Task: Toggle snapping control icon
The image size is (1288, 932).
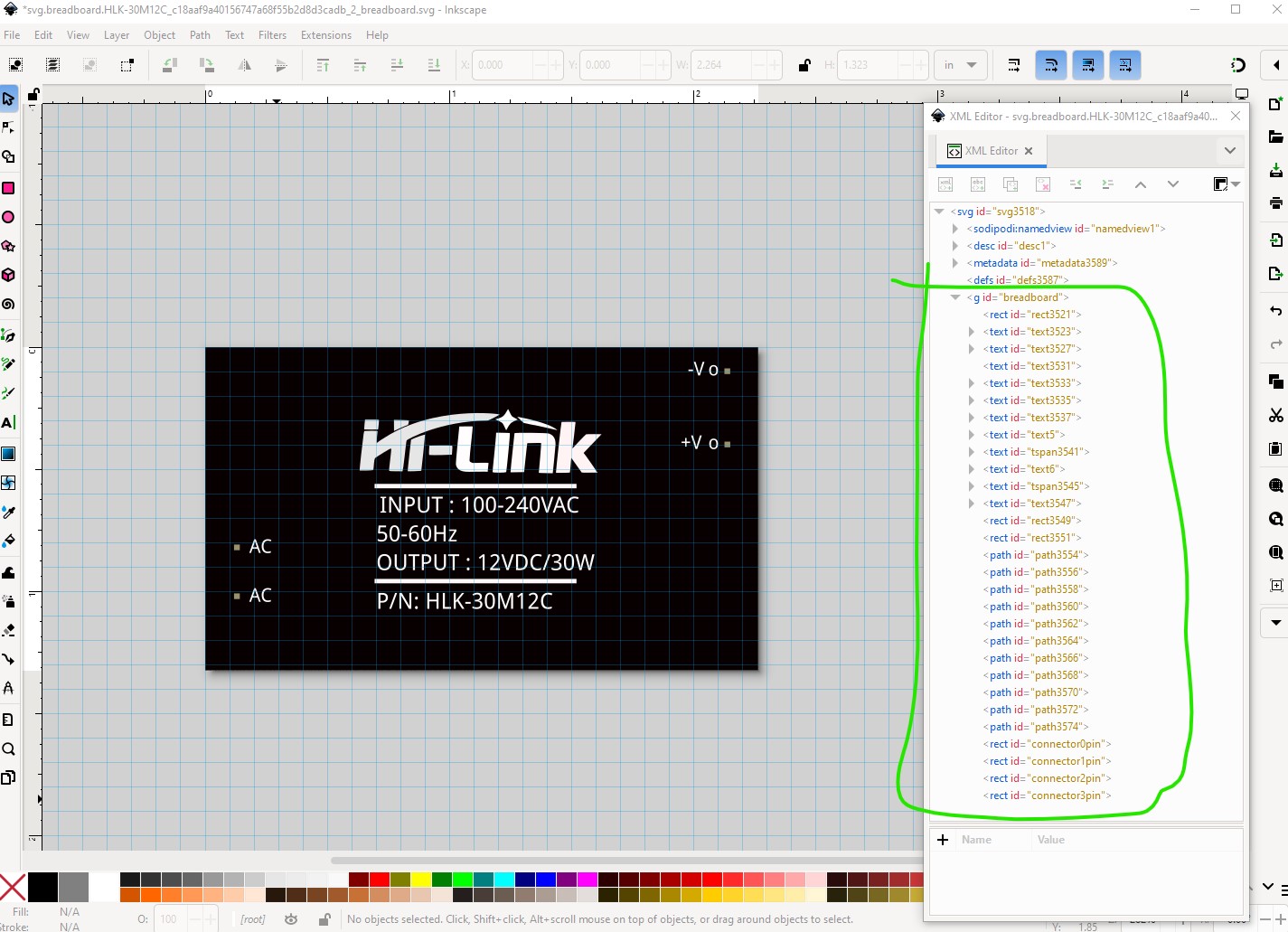Action: click(1238, 65)
